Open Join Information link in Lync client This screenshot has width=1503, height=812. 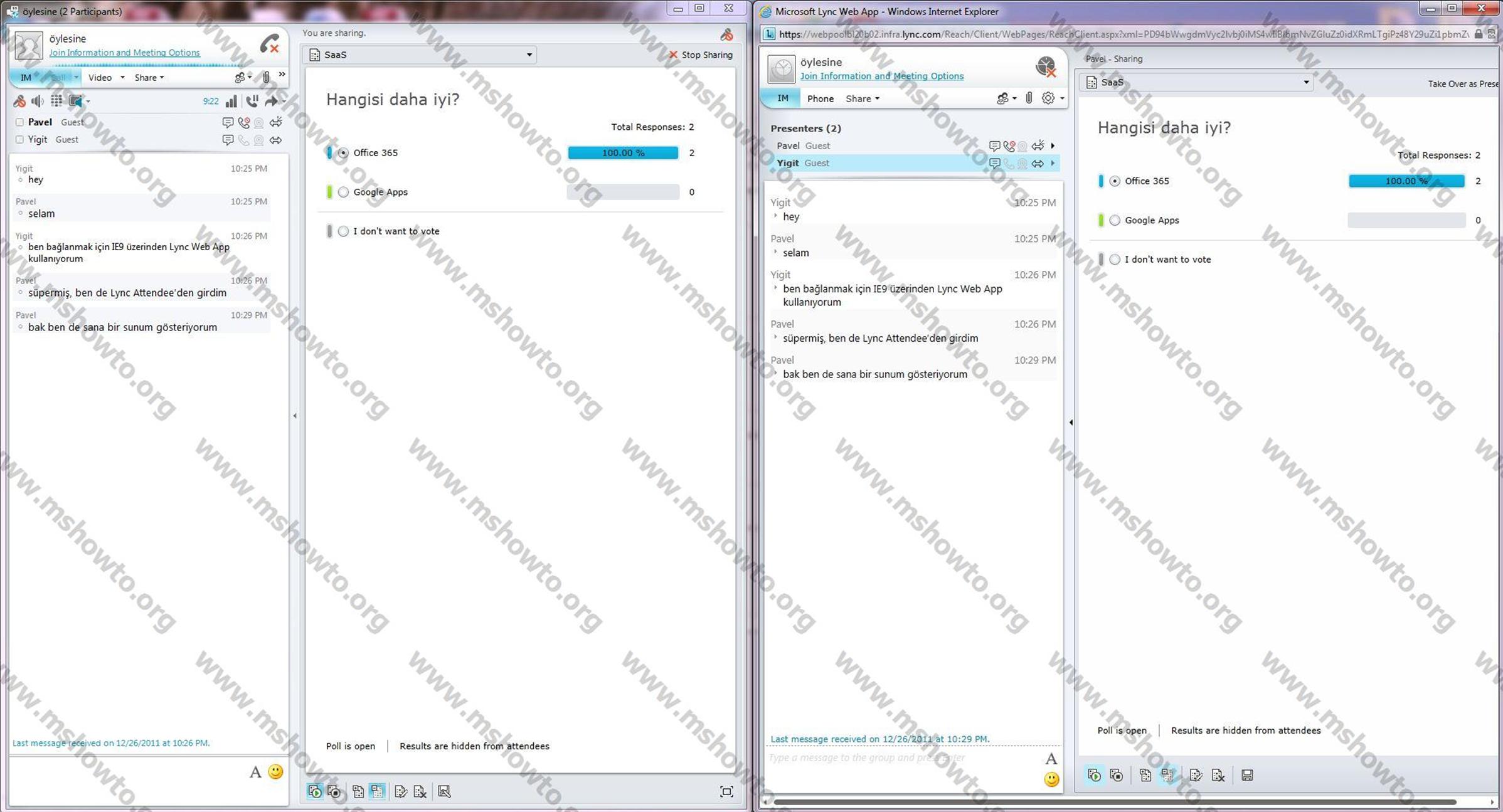pos(124,53)
